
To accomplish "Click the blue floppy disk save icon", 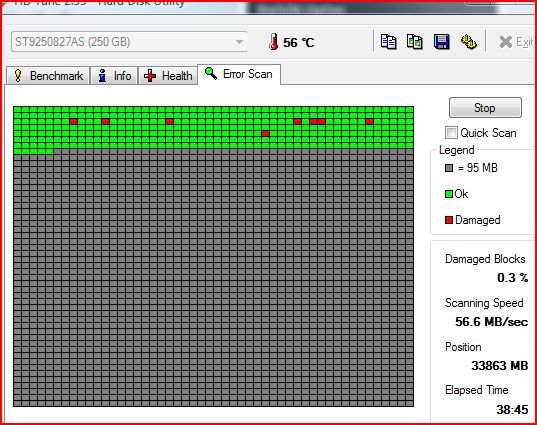I will tap(441, 42).
